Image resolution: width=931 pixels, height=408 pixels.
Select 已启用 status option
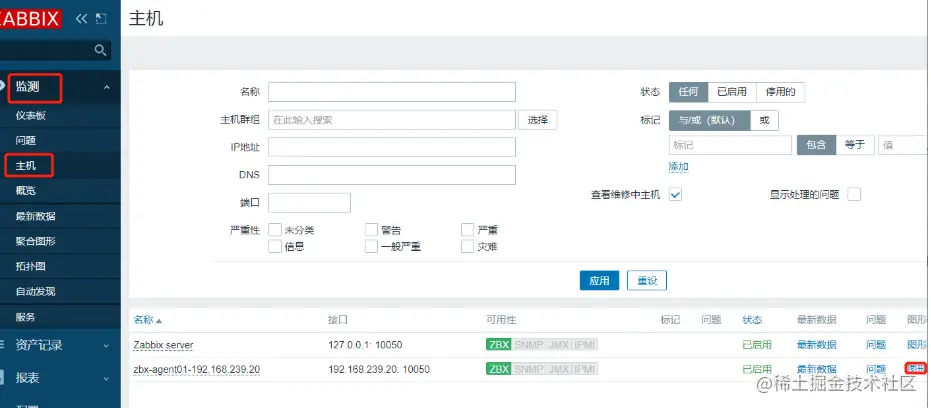[x=732, y=92]
